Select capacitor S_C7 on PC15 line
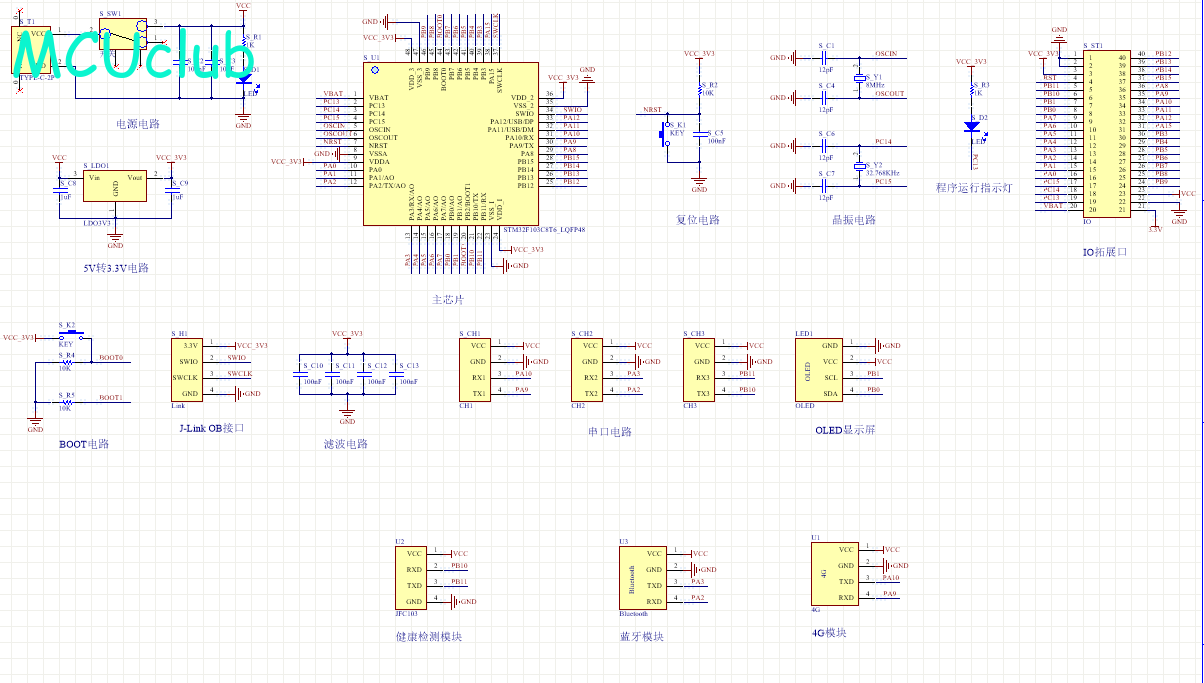The width and height of the screenshot is (1204, 683). pos(826,186)
